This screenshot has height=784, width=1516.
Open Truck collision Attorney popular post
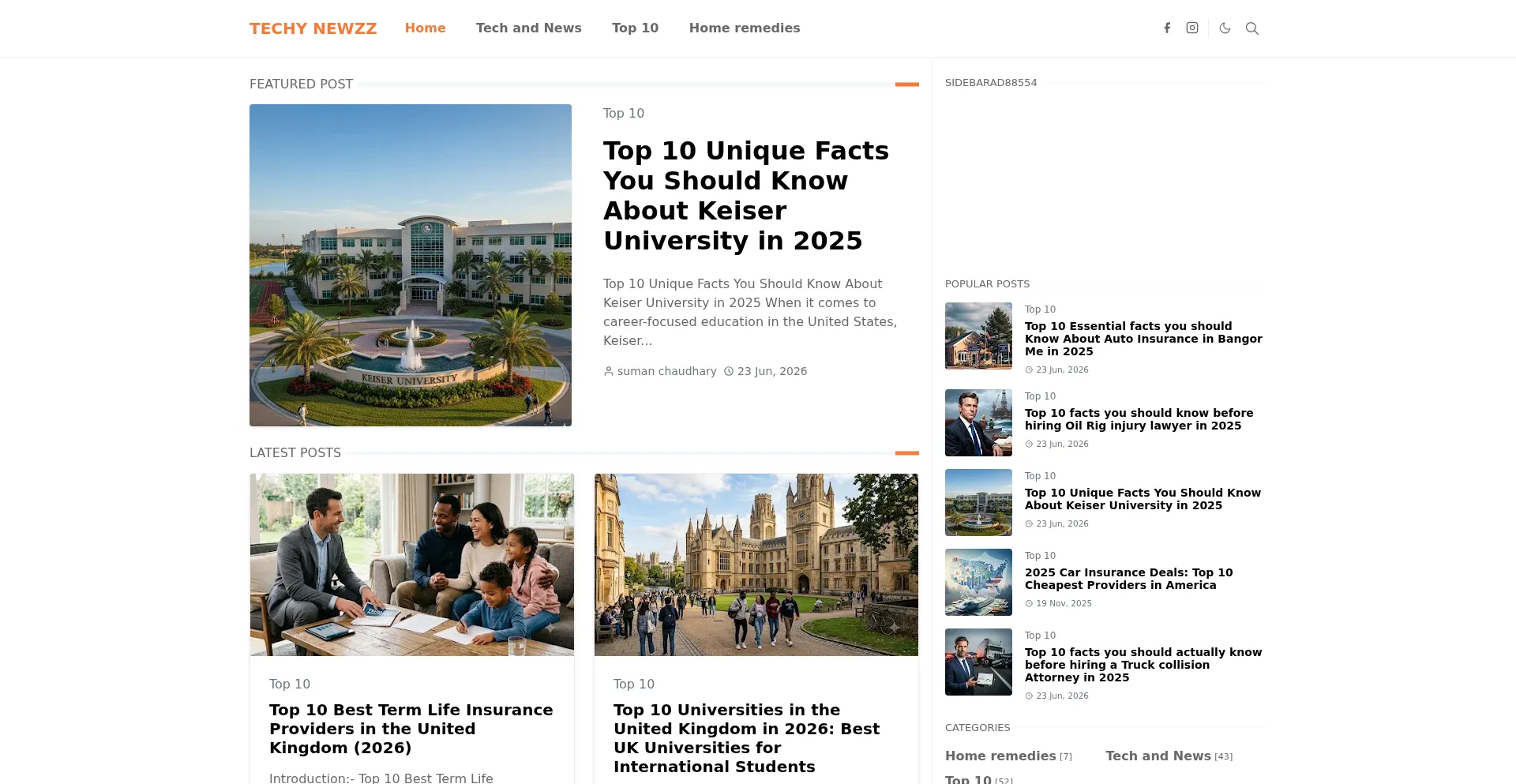tap(1143, 665)
